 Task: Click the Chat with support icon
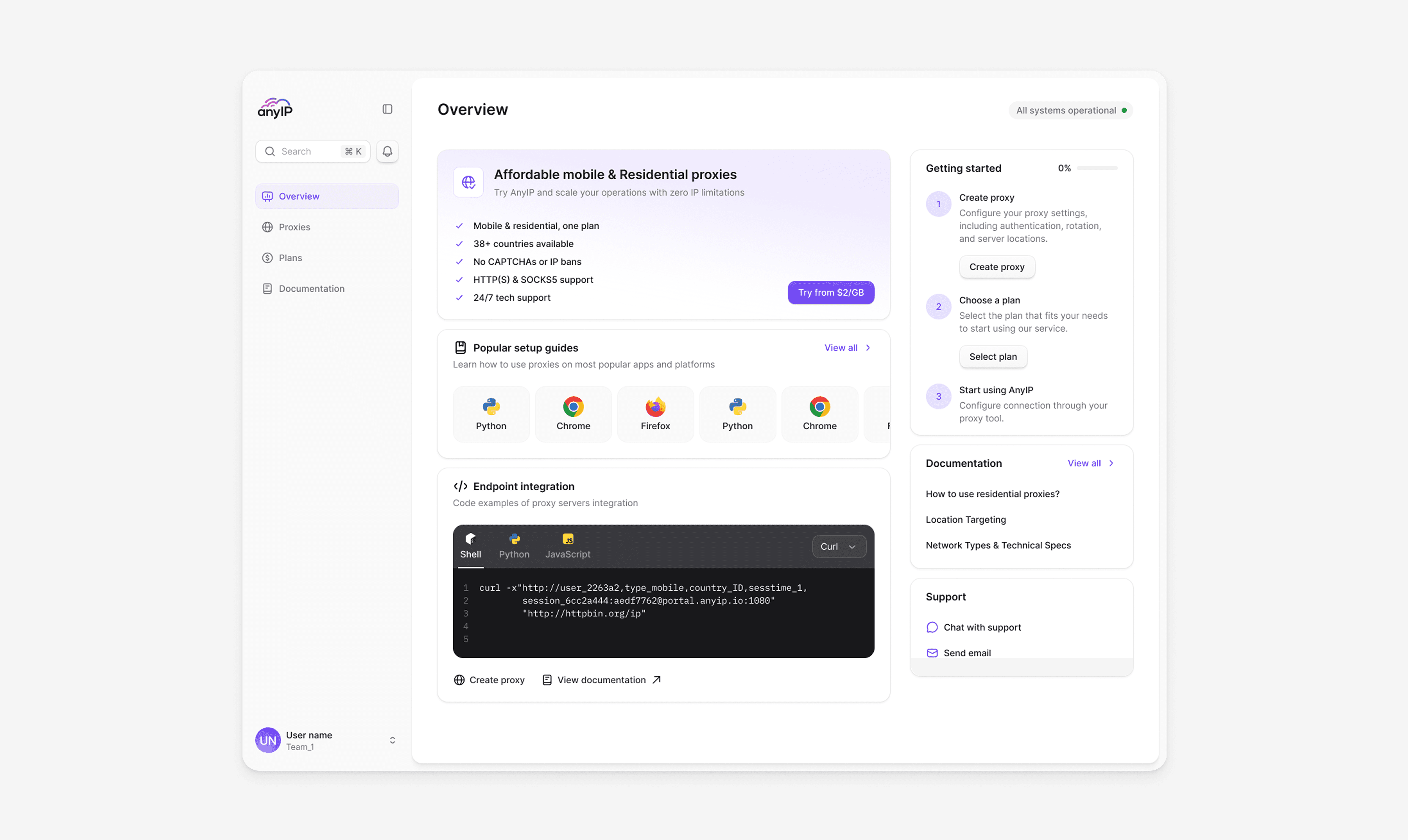tap(932, 627)
